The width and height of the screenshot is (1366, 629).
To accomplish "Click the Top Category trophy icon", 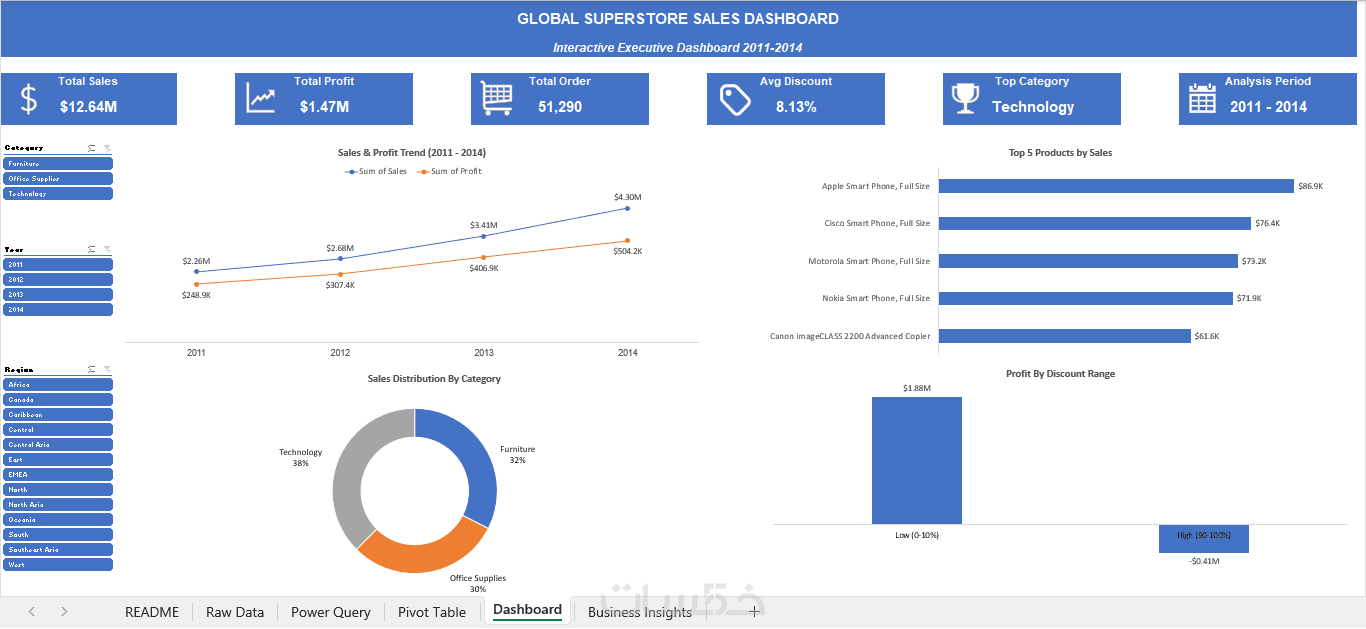I will pos(965,98).
